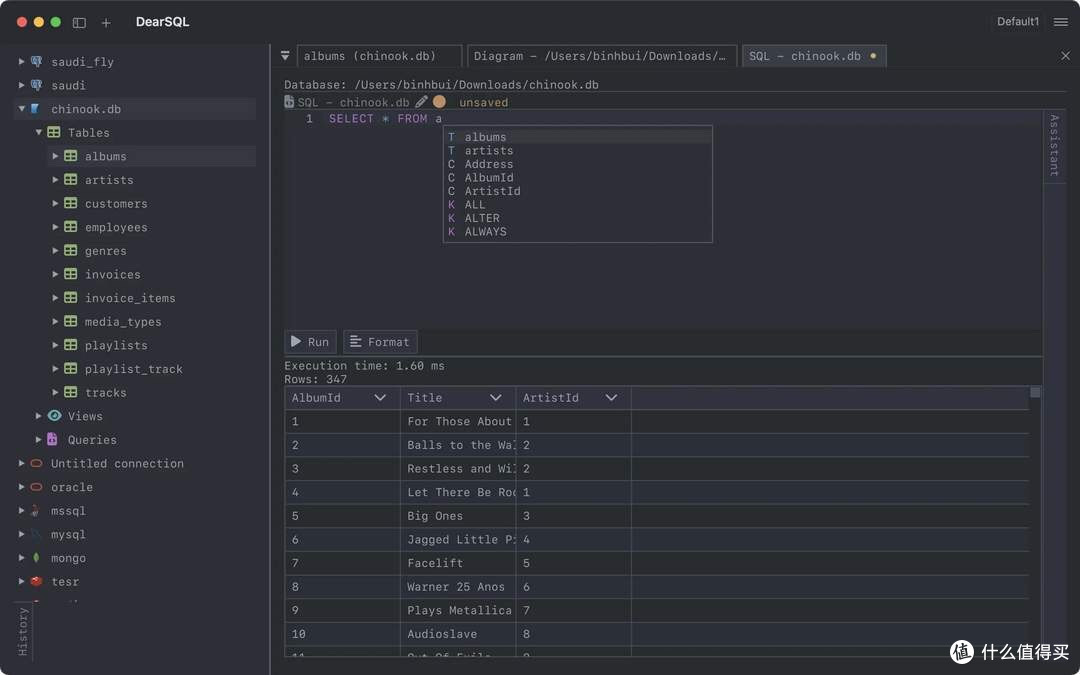The width and height of the screenshot is (1080, 675).
Task: Pick ALTER keyword suggestion
Action: [577, 218]
